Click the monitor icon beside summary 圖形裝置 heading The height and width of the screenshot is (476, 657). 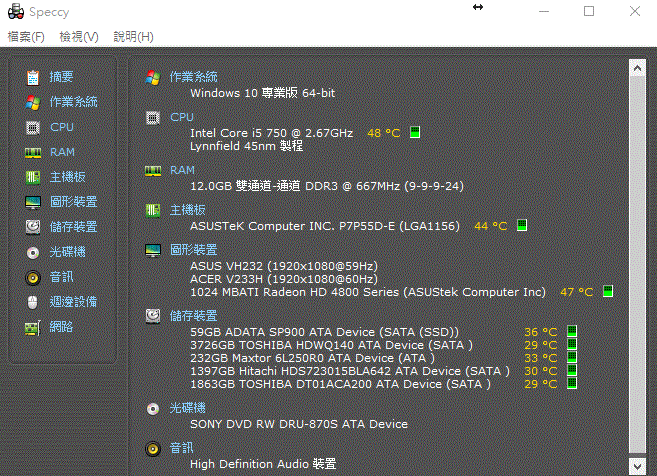pos(153,251)
